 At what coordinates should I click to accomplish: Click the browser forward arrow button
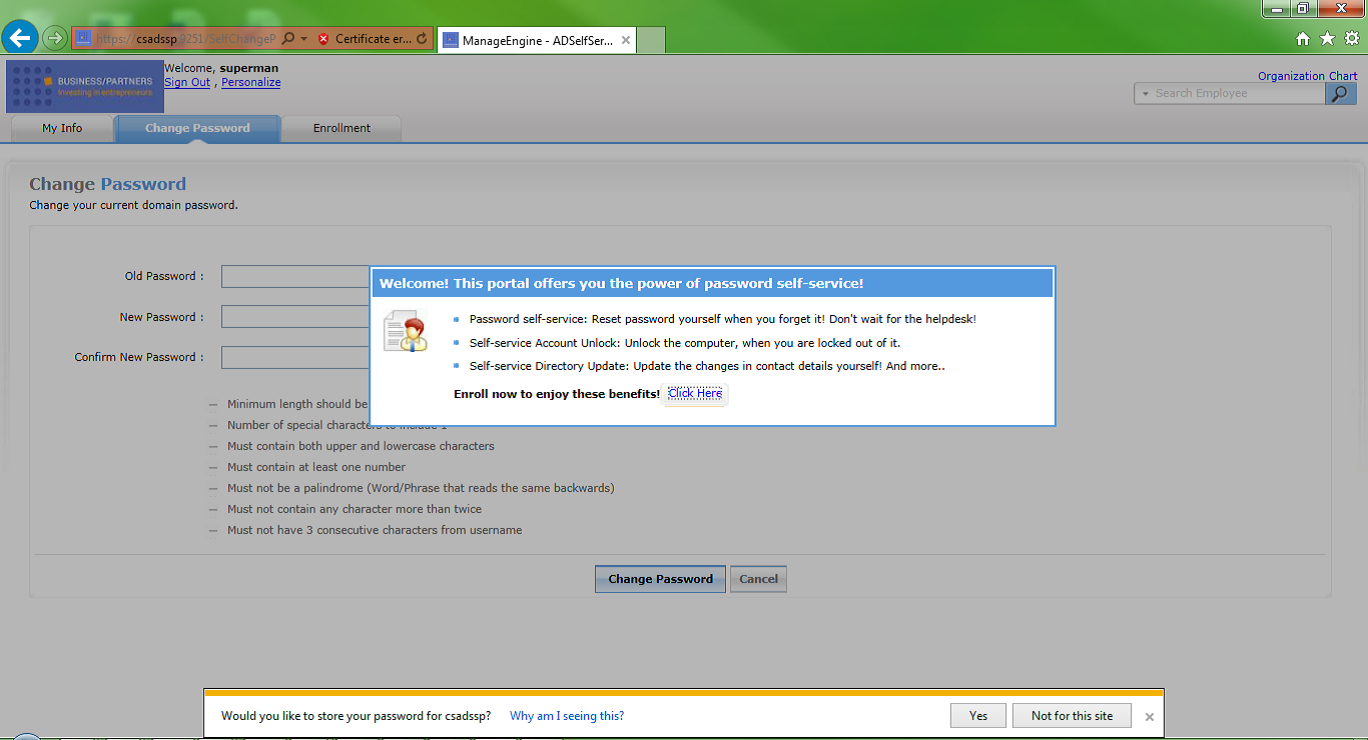click(x=55, y=39)
